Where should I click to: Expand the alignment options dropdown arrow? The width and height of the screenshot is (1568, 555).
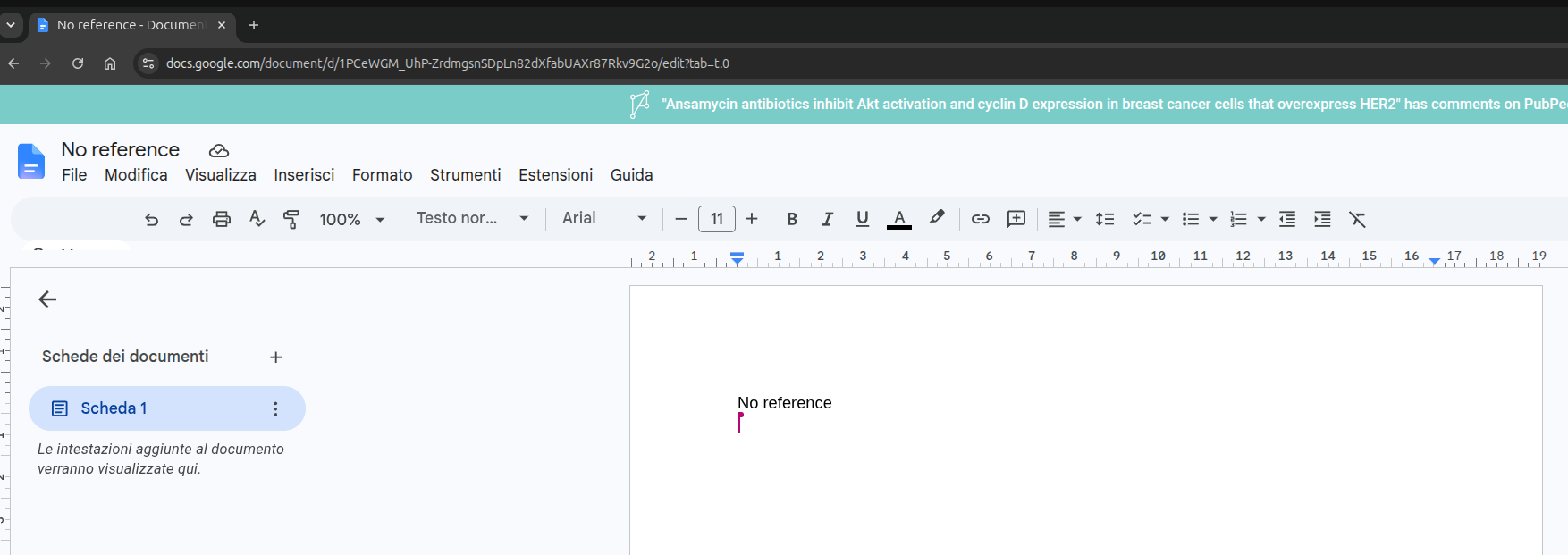(1077, 219)
